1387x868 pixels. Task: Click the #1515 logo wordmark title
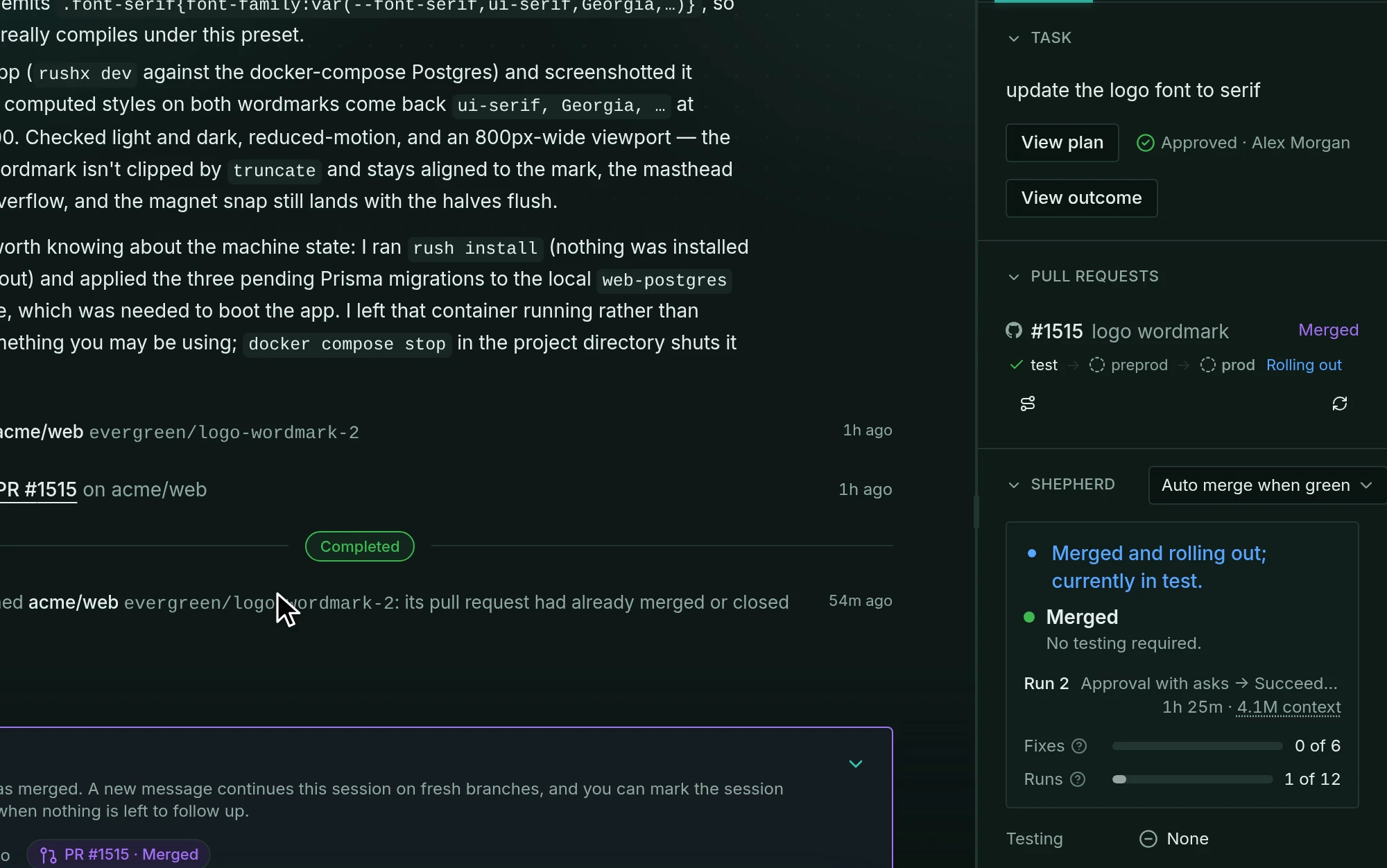click(x=1130, y=331)
